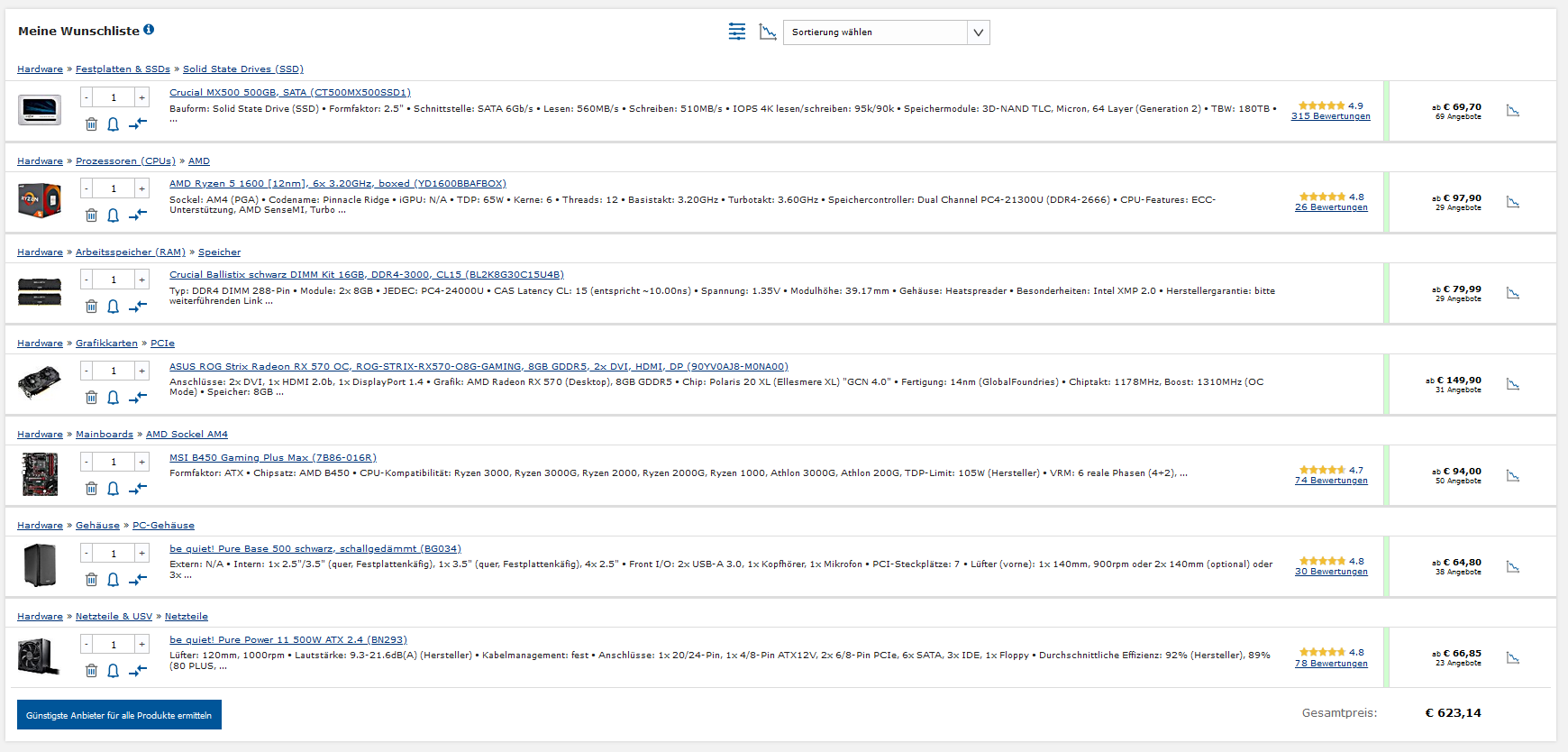Increase quantity of Crucial MX500 SSD
The image size is (1568, 752).
point(141,97)
